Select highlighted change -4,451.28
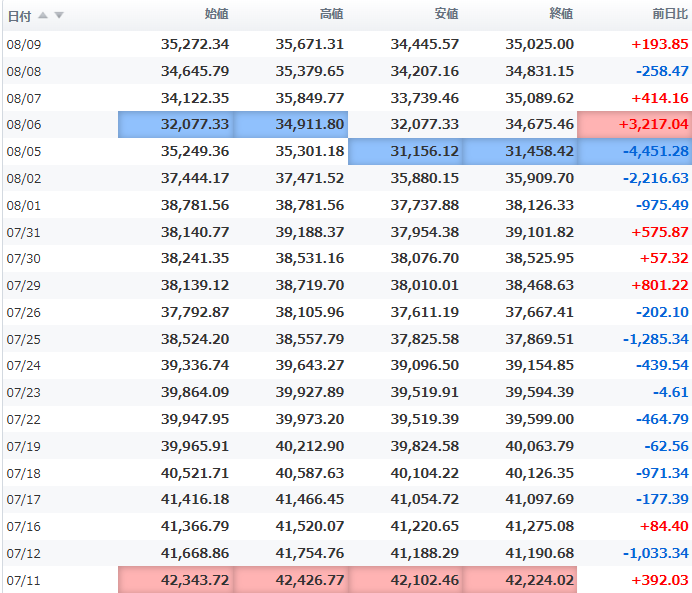The image size is (692, 593). pyautogui.click(x=635, y=151)
